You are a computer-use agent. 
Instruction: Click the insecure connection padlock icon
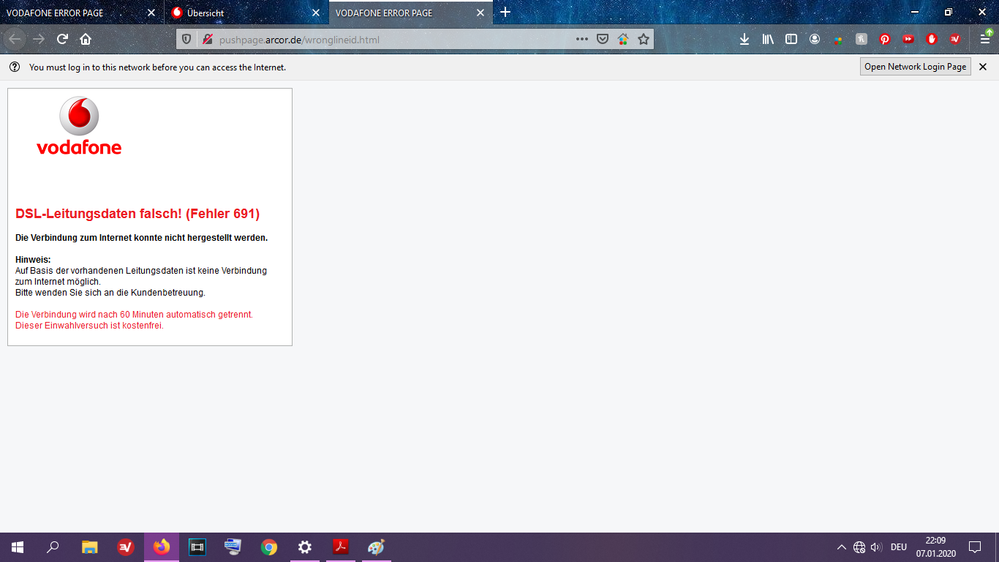click(207, 40)
